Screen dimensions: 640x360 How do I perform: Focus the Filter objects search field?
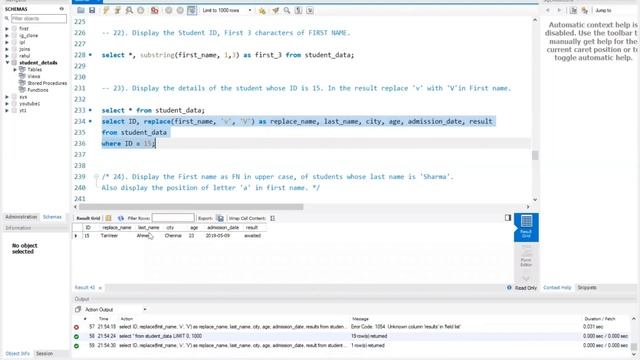(x=38, y=18)
